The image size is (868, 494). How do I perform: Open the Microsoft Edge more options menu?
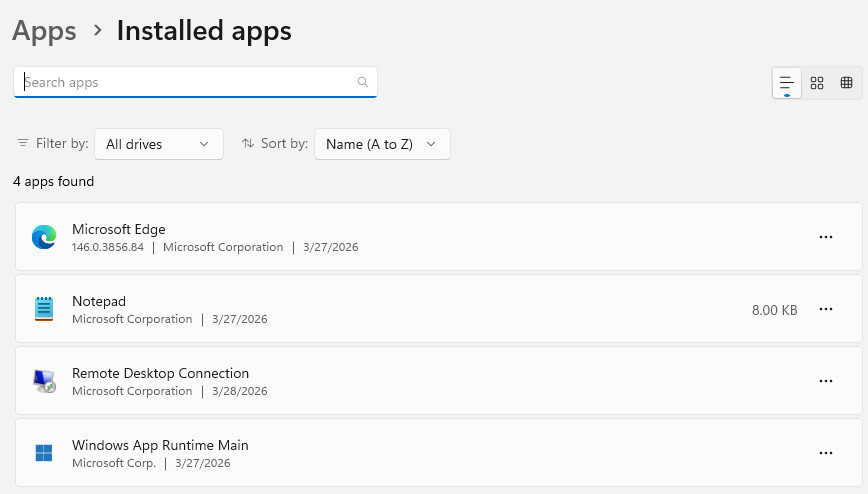(825, 237)
